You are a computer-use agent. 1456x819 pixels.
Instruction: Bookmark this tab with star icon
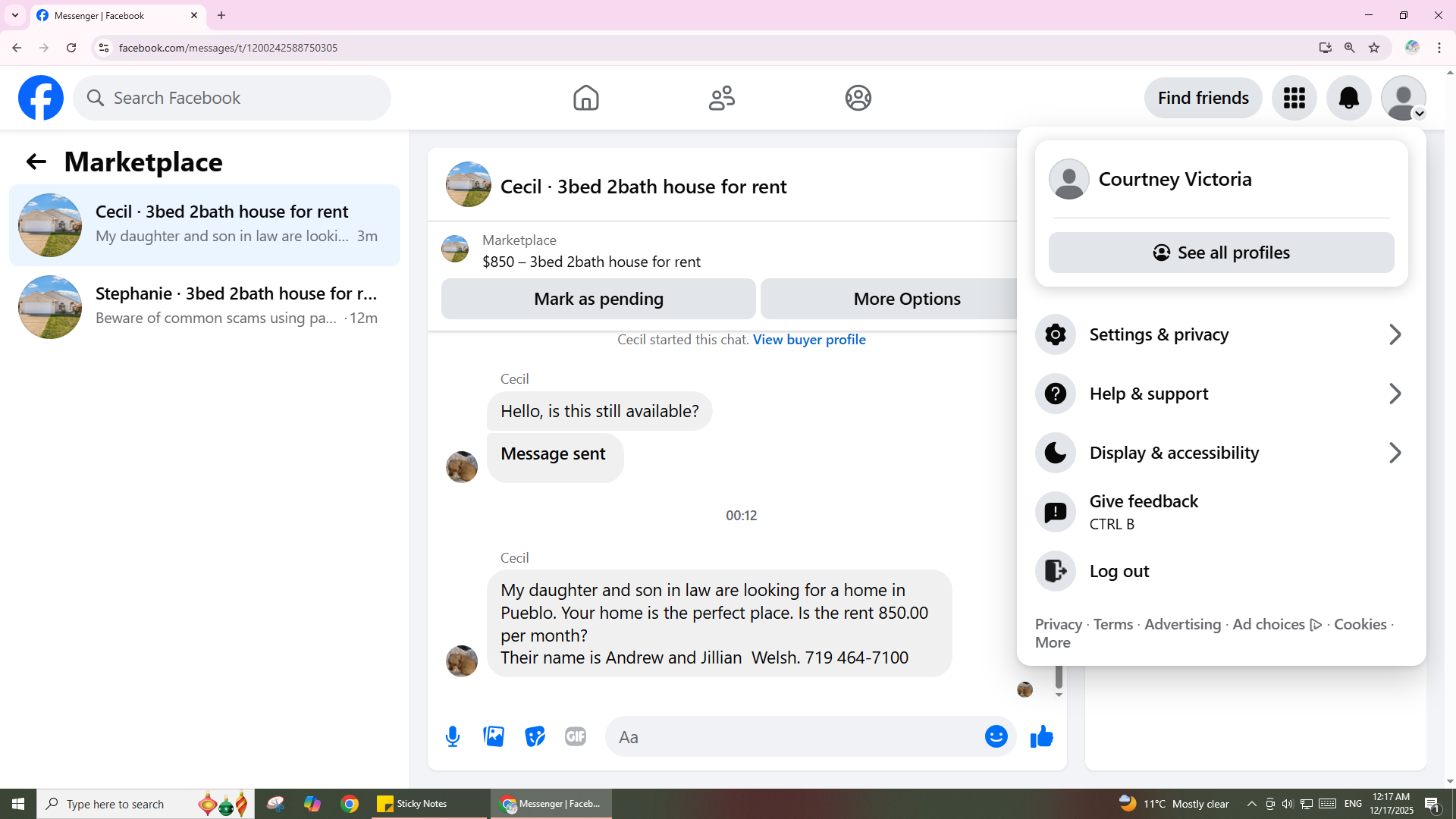(x=1374, y=48)
